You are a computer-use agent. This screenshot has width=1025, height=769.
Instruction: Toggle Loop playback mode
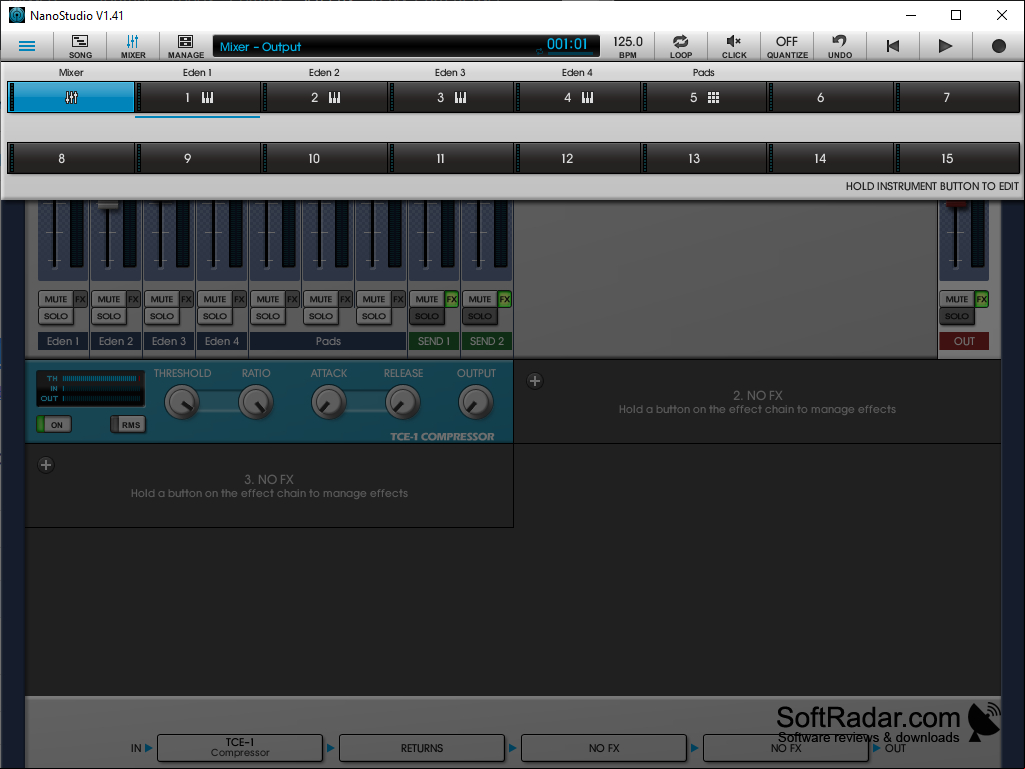point(681,46)
